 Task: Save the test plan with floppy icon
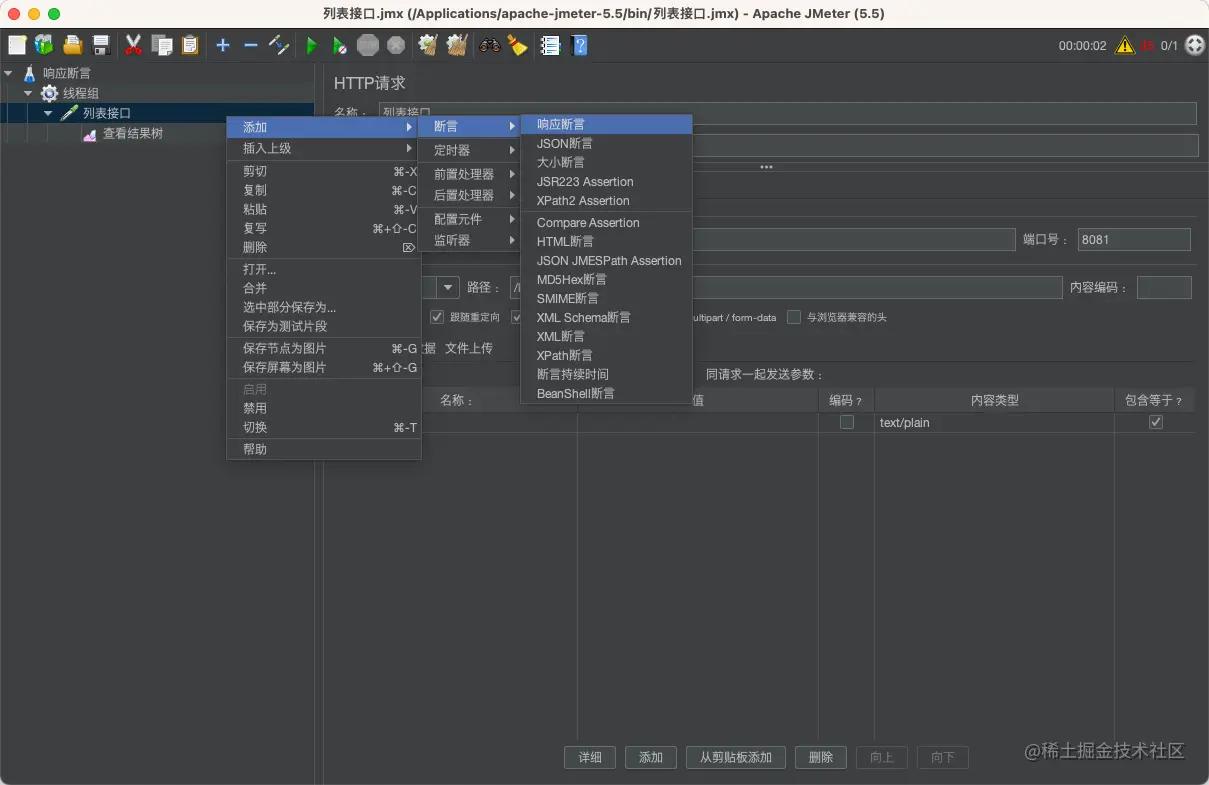click(x=100, y=45)
